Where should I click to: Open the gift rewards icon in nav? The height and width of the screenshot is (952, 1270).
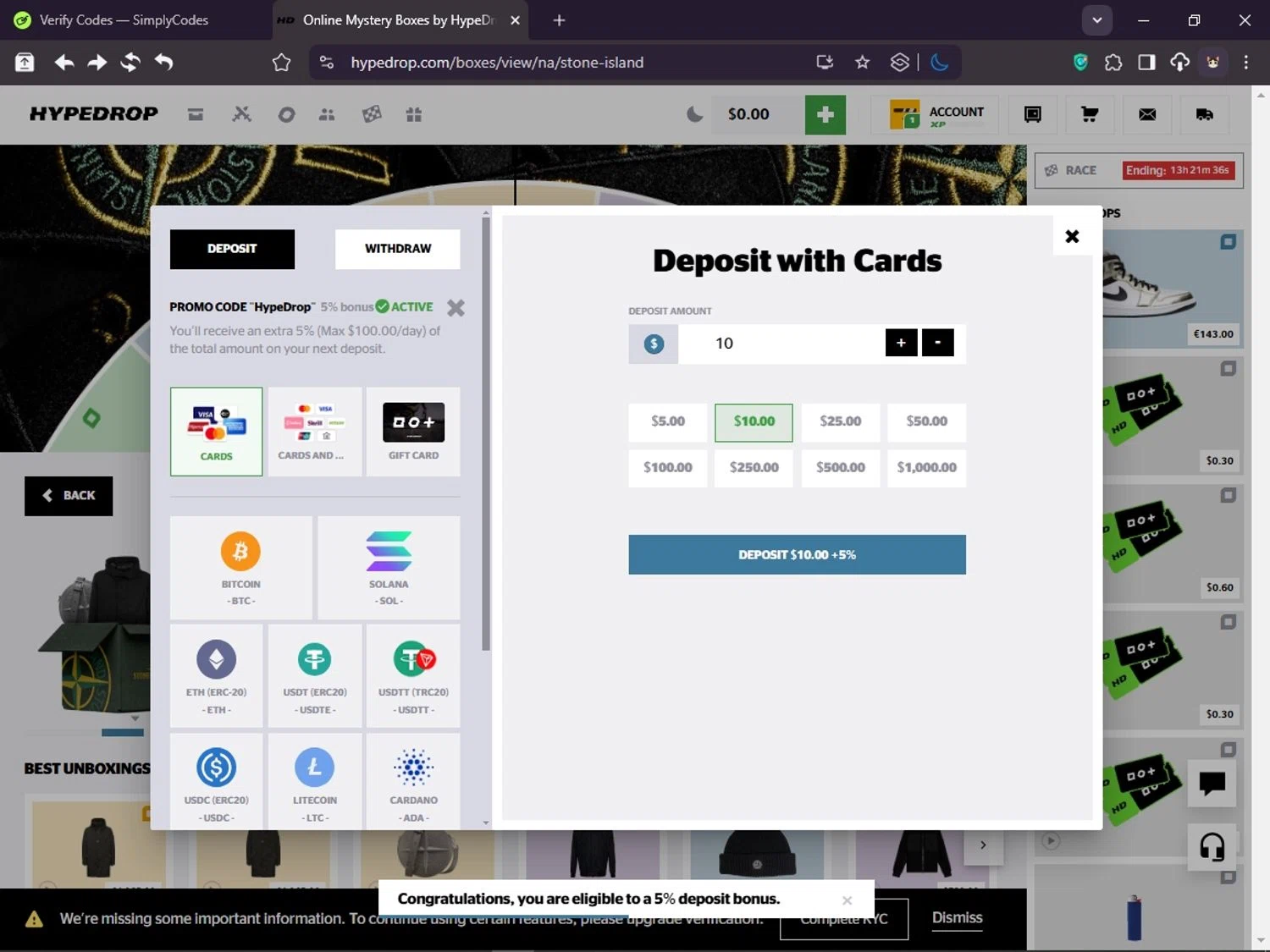point(414,114)
